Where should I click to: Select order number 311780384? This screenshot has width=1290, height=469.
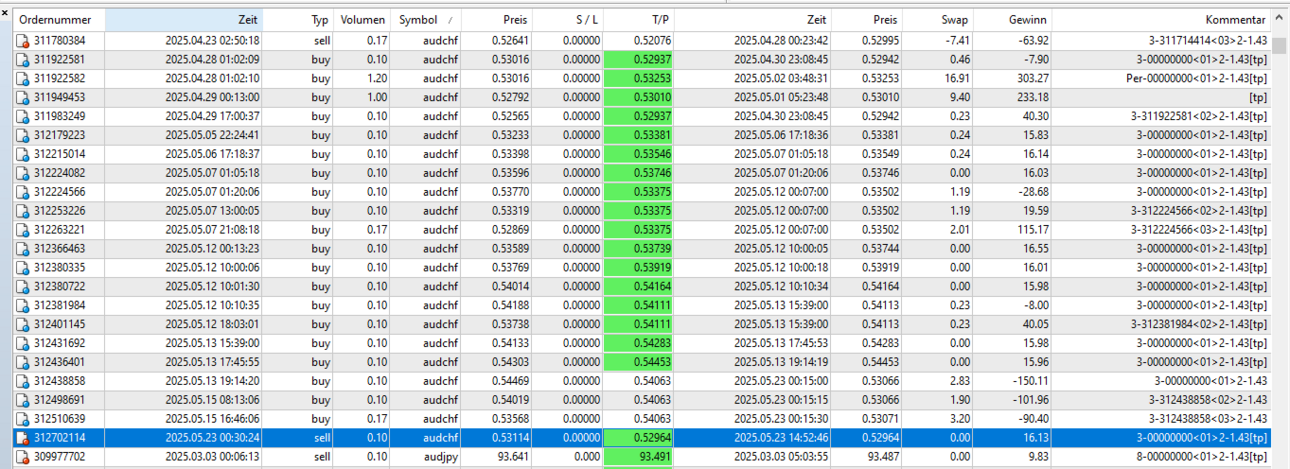coord(60,41)
